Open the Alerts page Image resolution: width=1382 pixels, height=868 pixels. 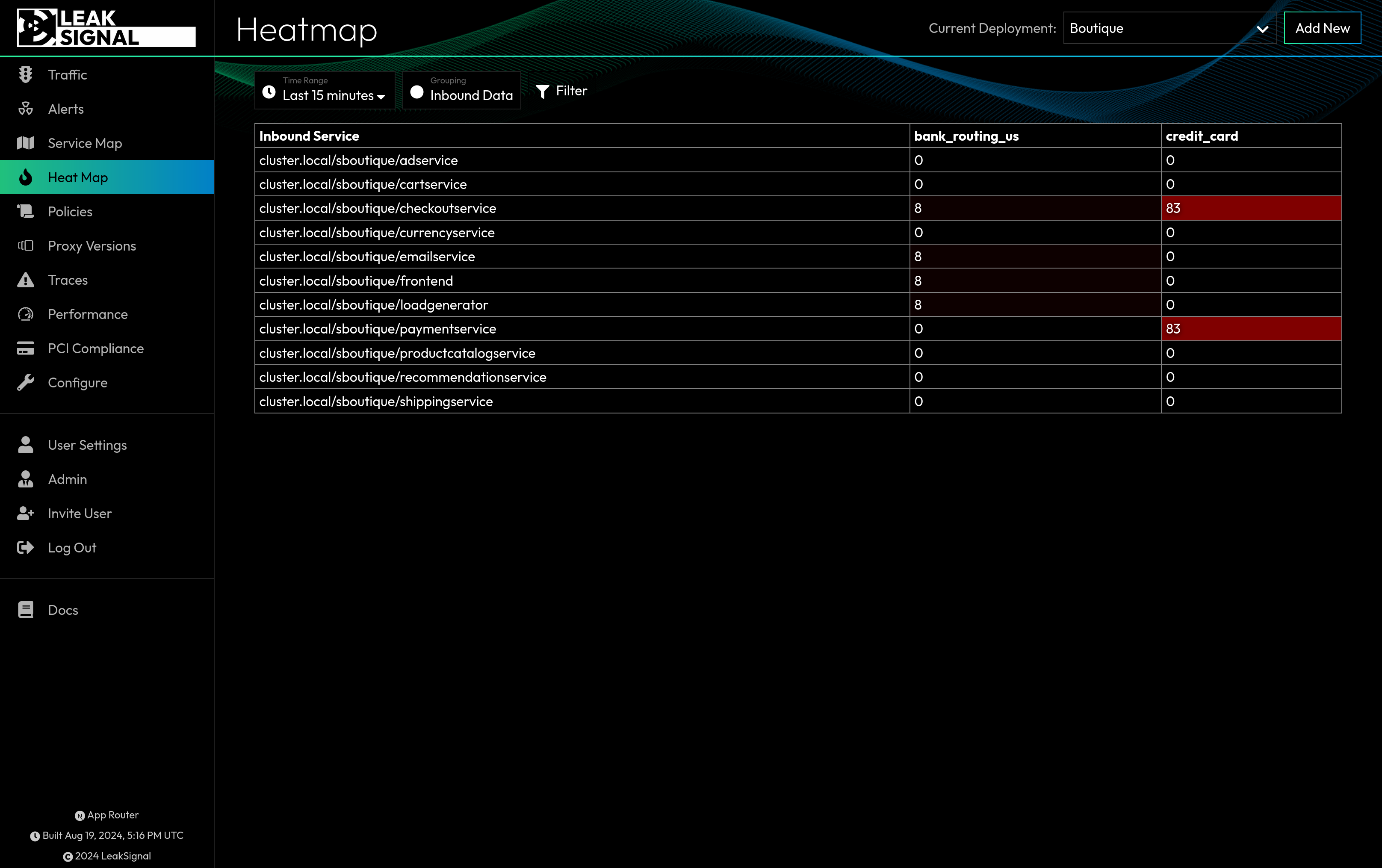pyautogui.click(x=107, y=109)
